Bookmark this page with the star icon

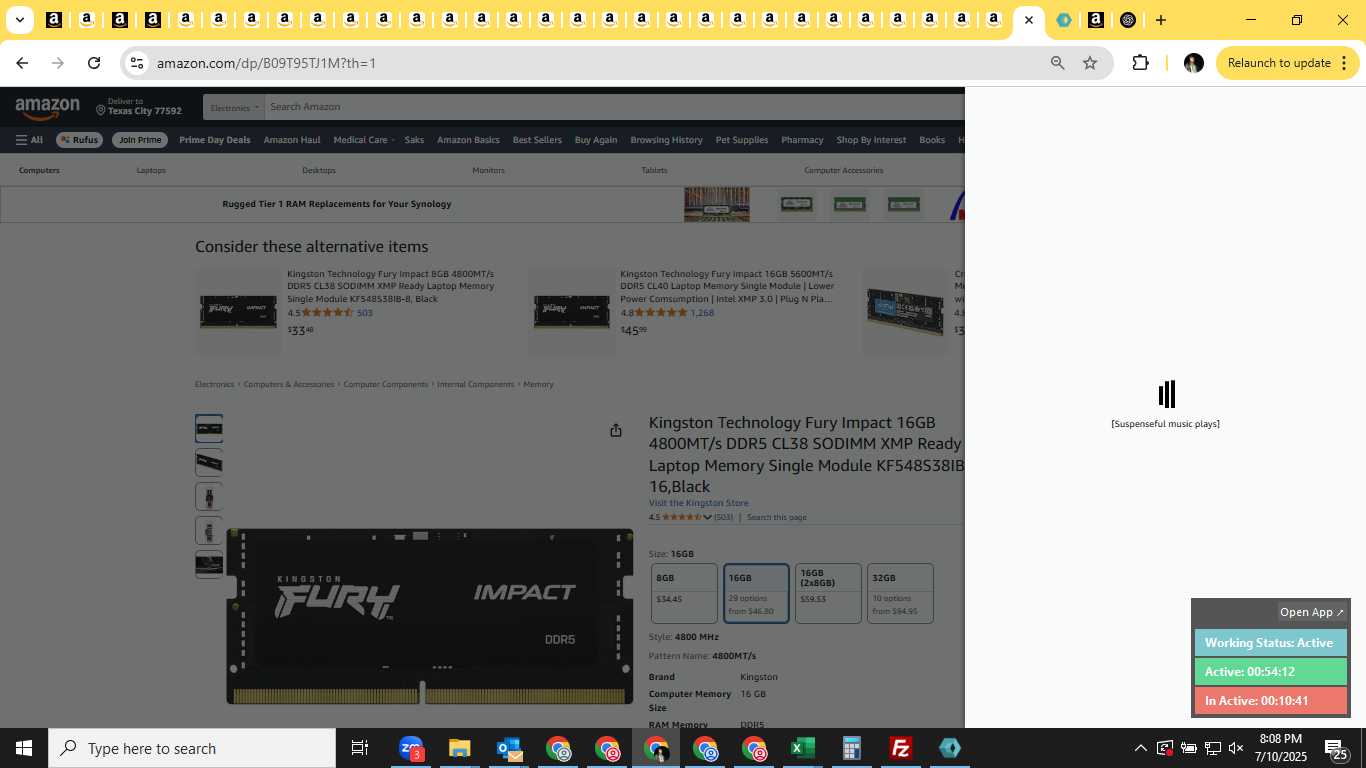(1090, 63)
